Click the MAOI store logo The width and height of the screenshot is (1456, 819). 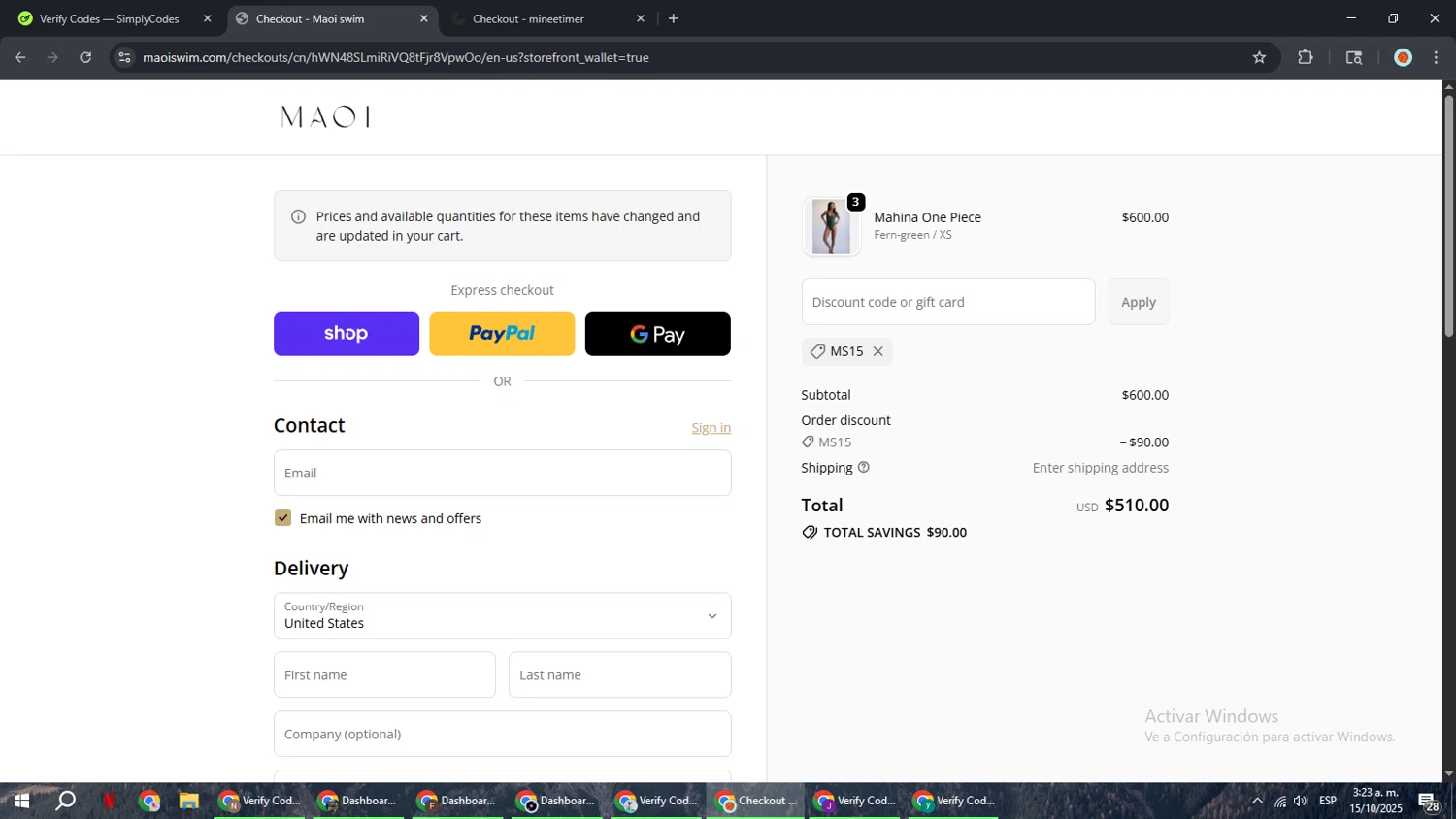coord(325,117)
